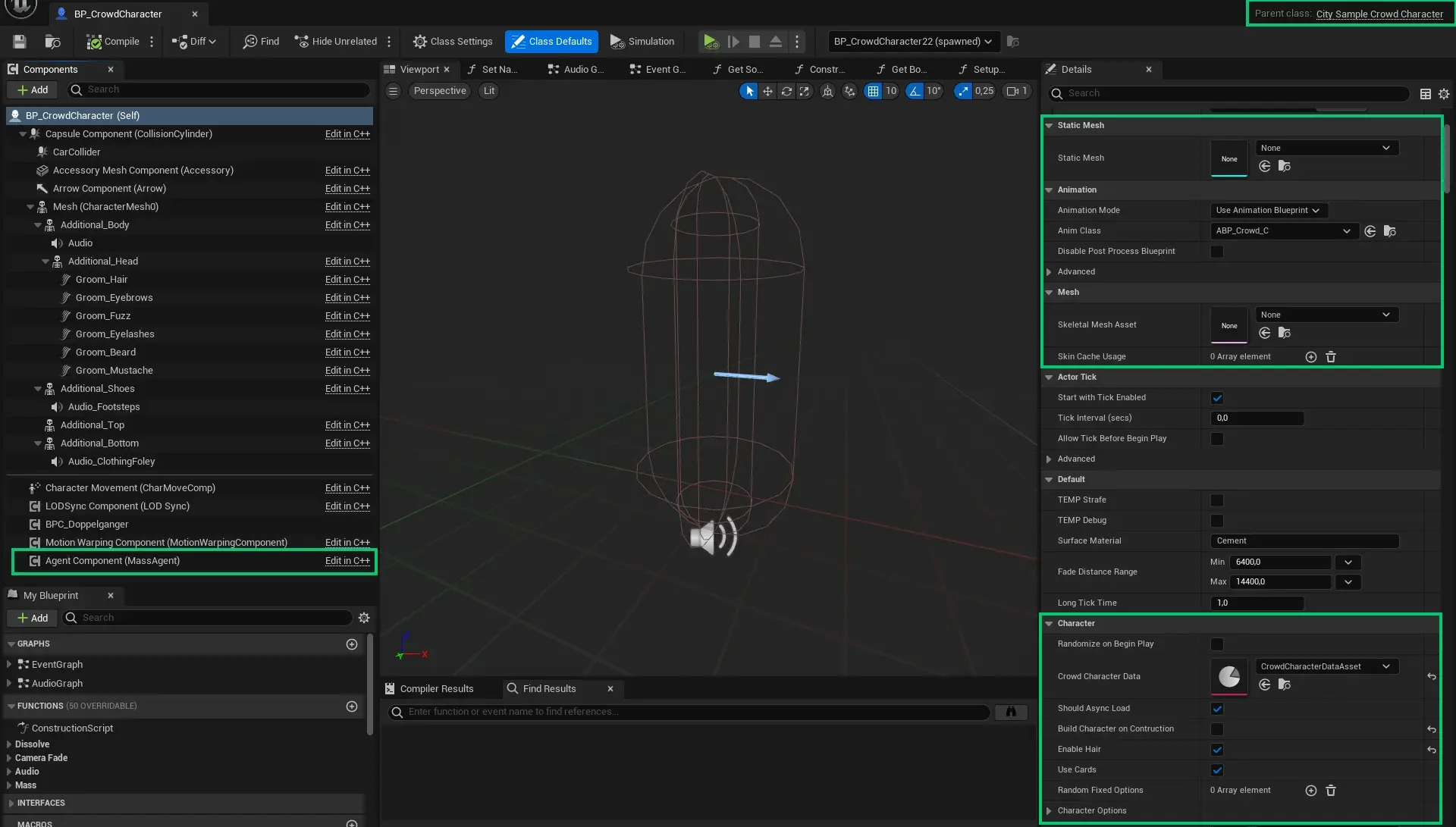Screen dimensions: 1456x827
Task: Select the Translate gizmo icon
Action: click(768, 91)
